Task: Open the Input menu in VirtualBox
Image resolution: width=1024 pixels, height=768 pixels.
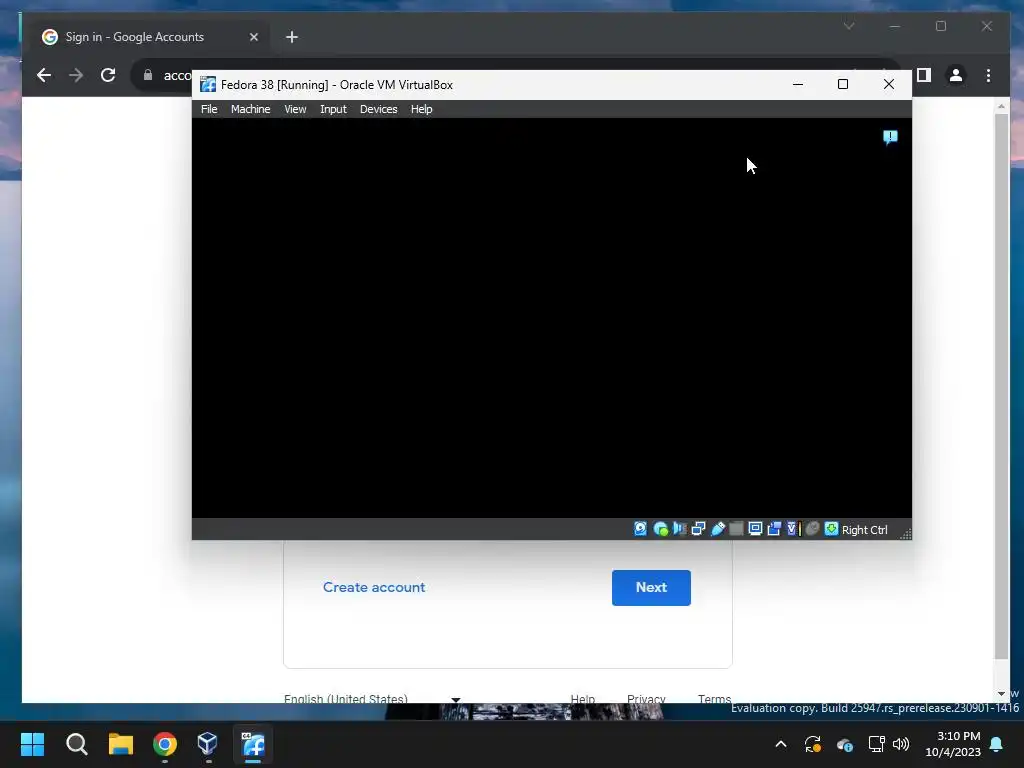Action: [333, 109]
